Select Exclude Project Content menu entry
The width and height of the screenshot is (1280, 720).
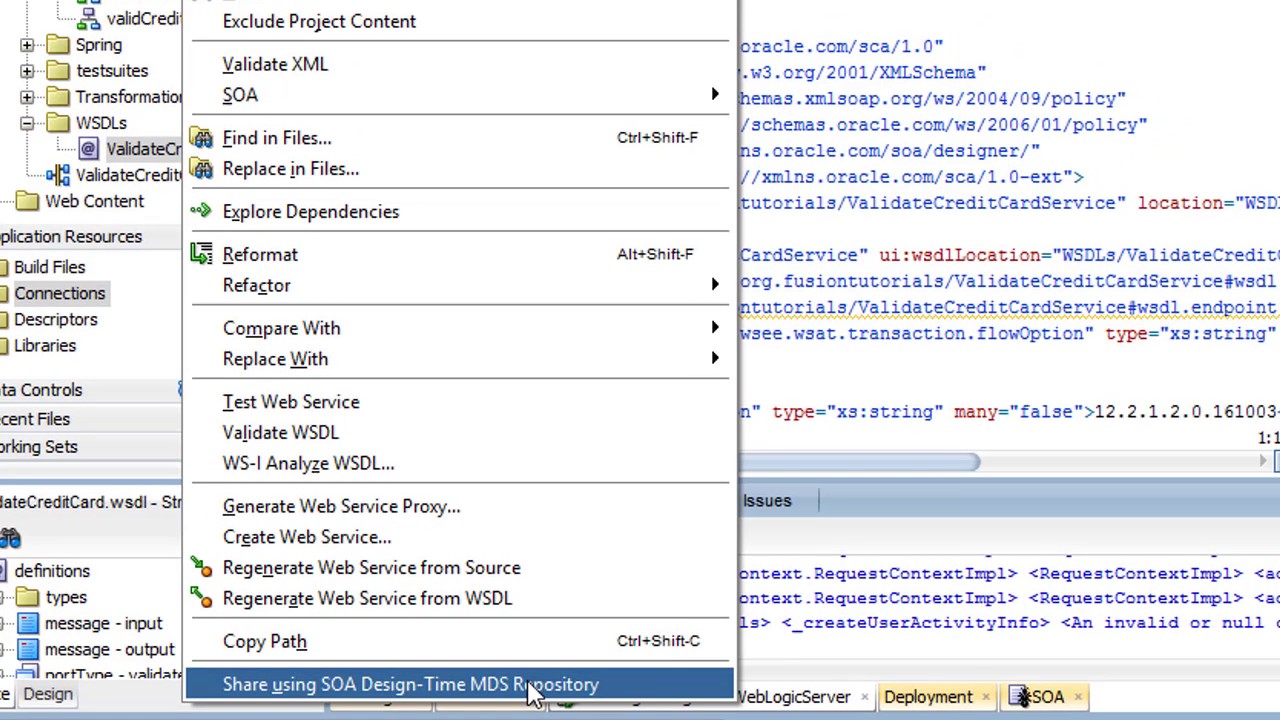click(x=319, y=21)
